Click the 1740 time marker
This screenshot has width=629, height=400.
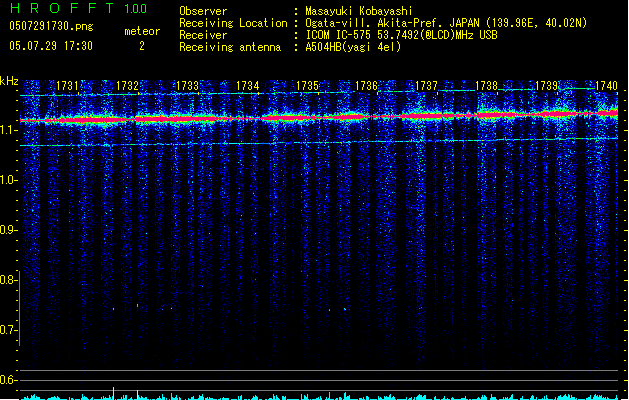(606, 86)
